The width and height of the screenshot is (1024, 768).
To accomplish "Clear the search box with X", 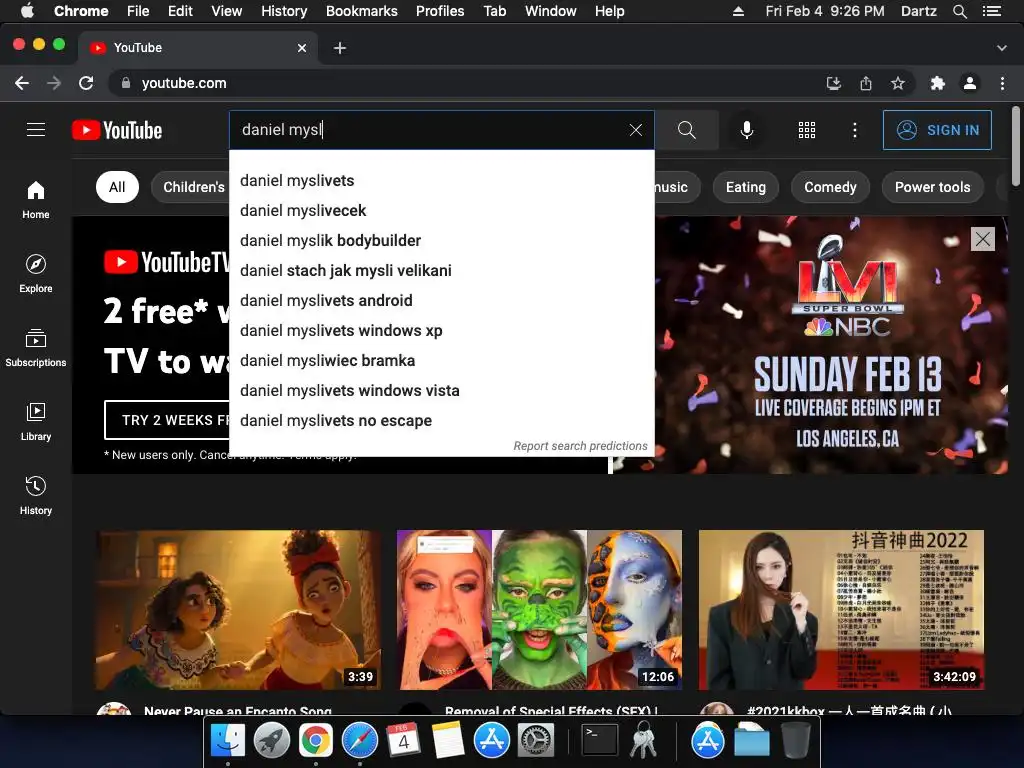I will click(635, 130).
